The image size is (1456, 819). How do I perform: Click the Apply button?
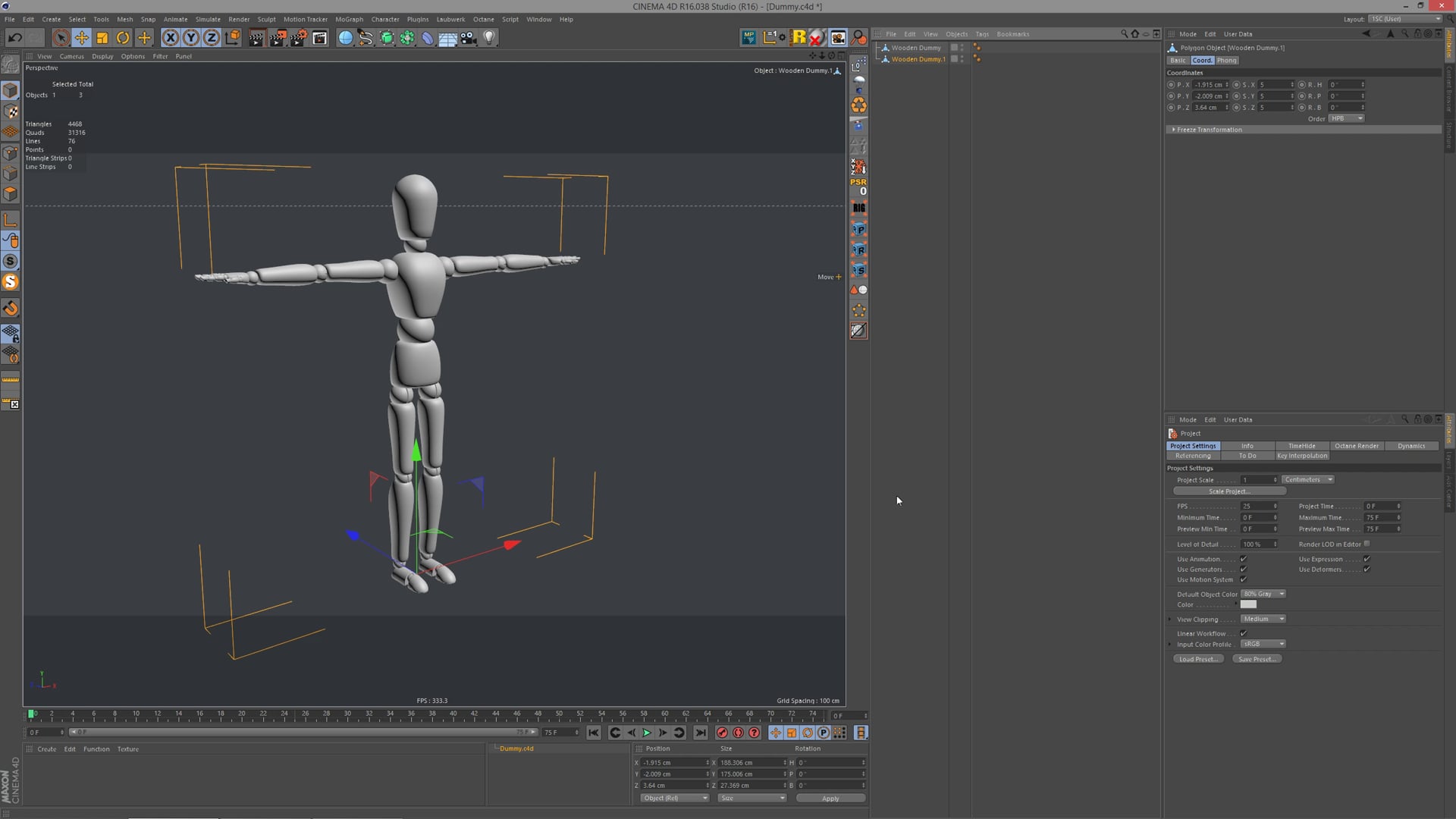click(830, 799)
